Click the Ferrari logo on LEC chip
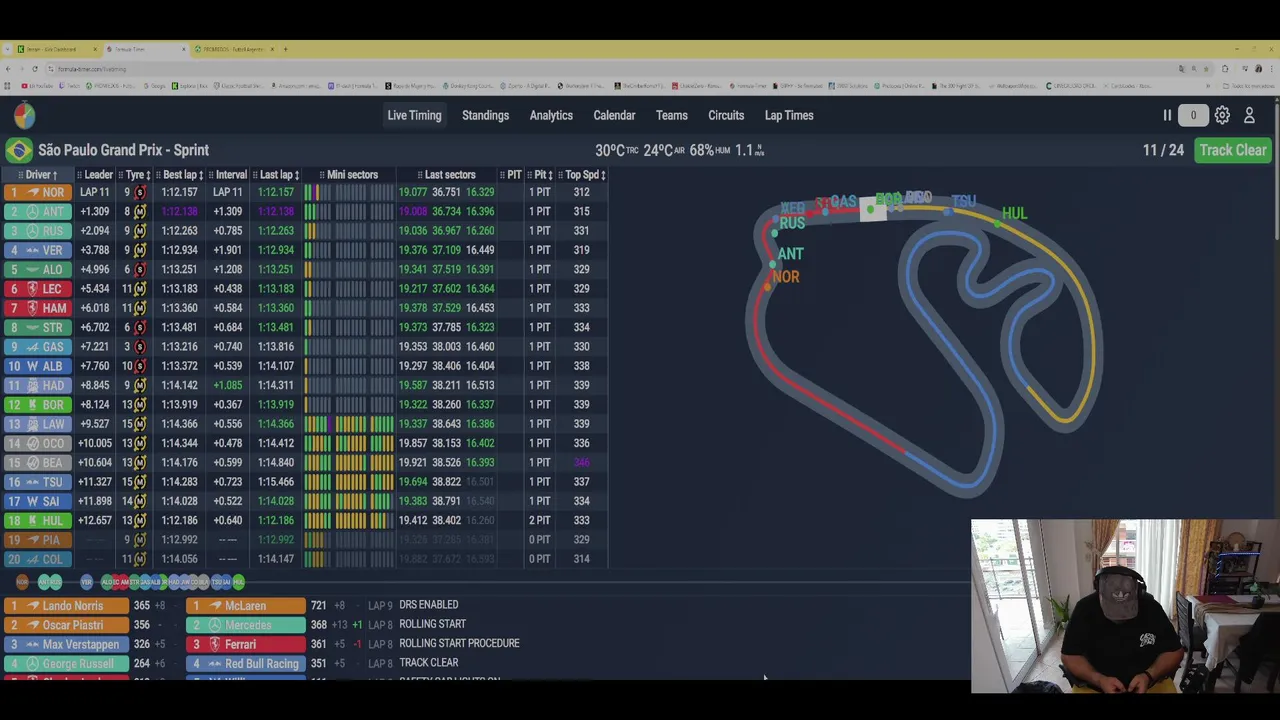Viewport: 1280px width, 720px height. tap(33, 288)
